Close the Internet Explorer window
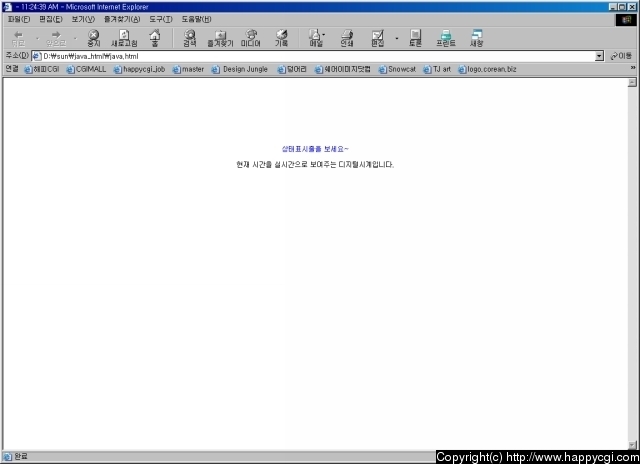The height and width of the screenshot is (464, 640). click(632, 7)
